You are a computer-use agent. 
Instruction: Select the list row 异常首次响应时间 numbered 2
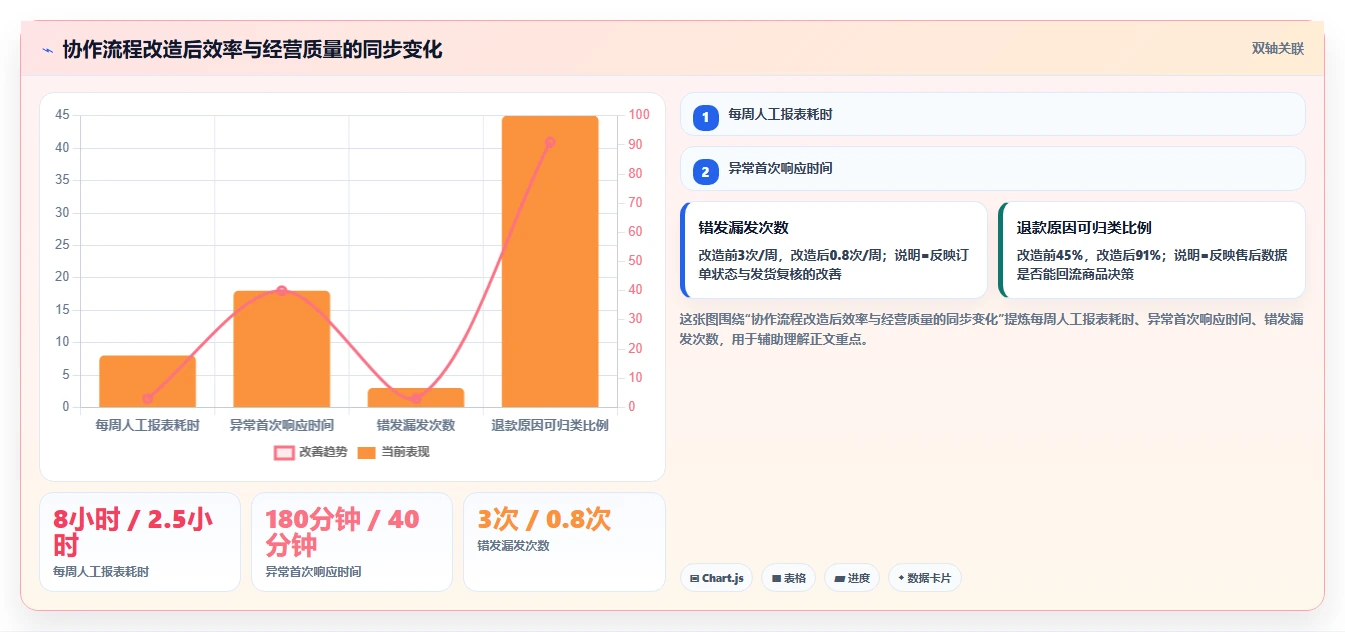992,168
